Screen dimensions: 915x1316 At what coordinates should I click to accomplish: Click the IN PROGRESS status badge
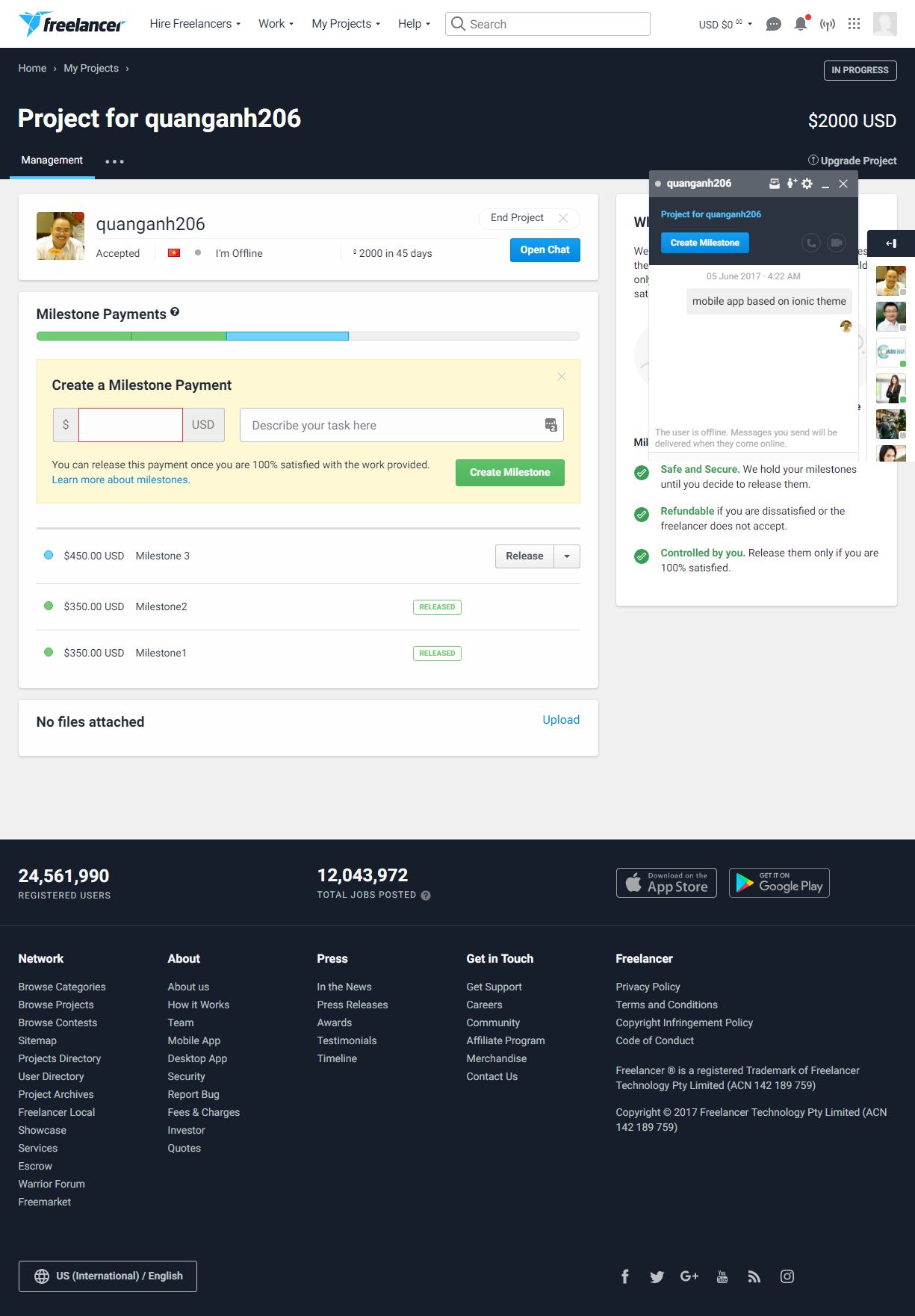point(860,70)
